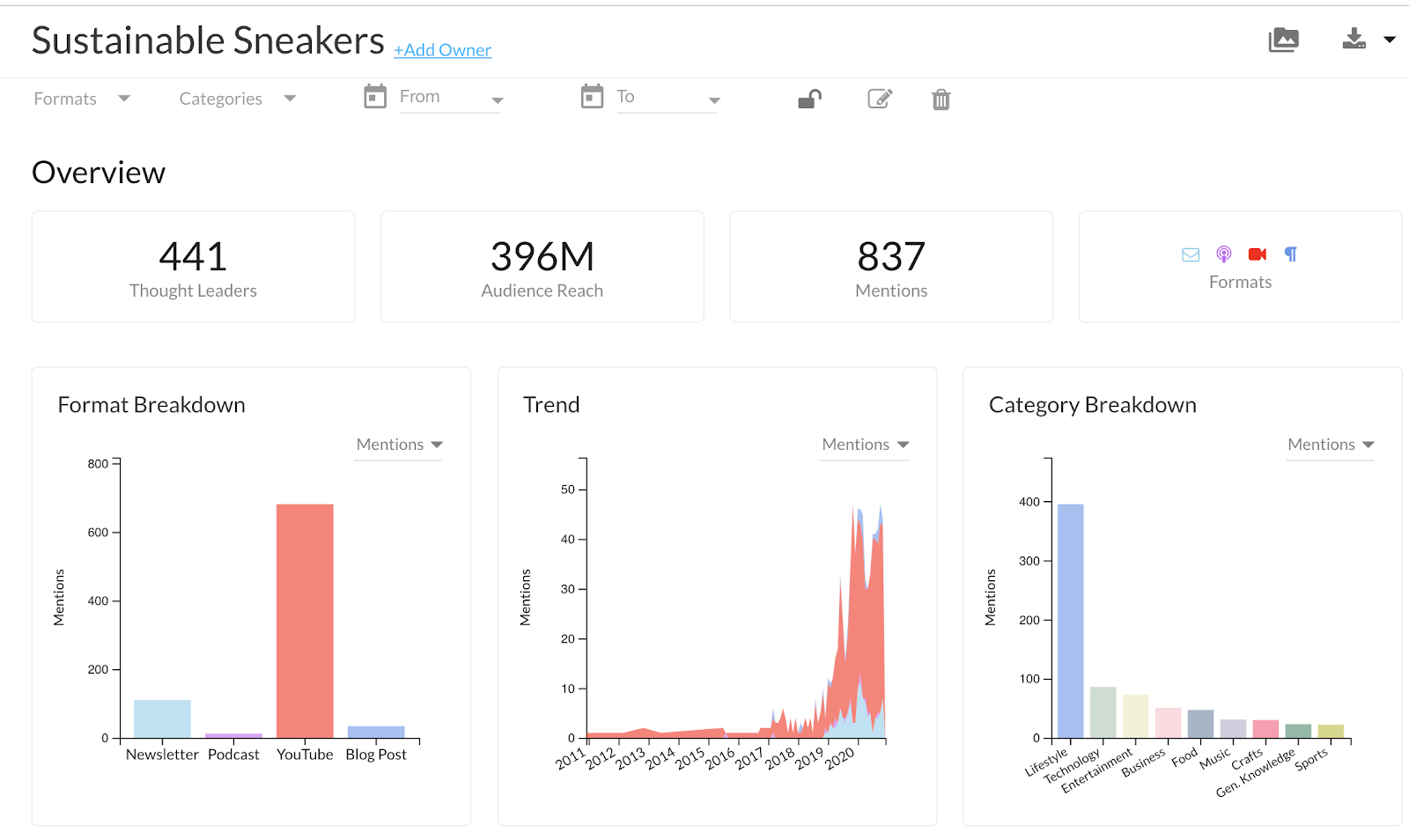Viewport: 1409px width, 840px height.
Task: Select the 837 Mentions card
Action: pos(891,267)
